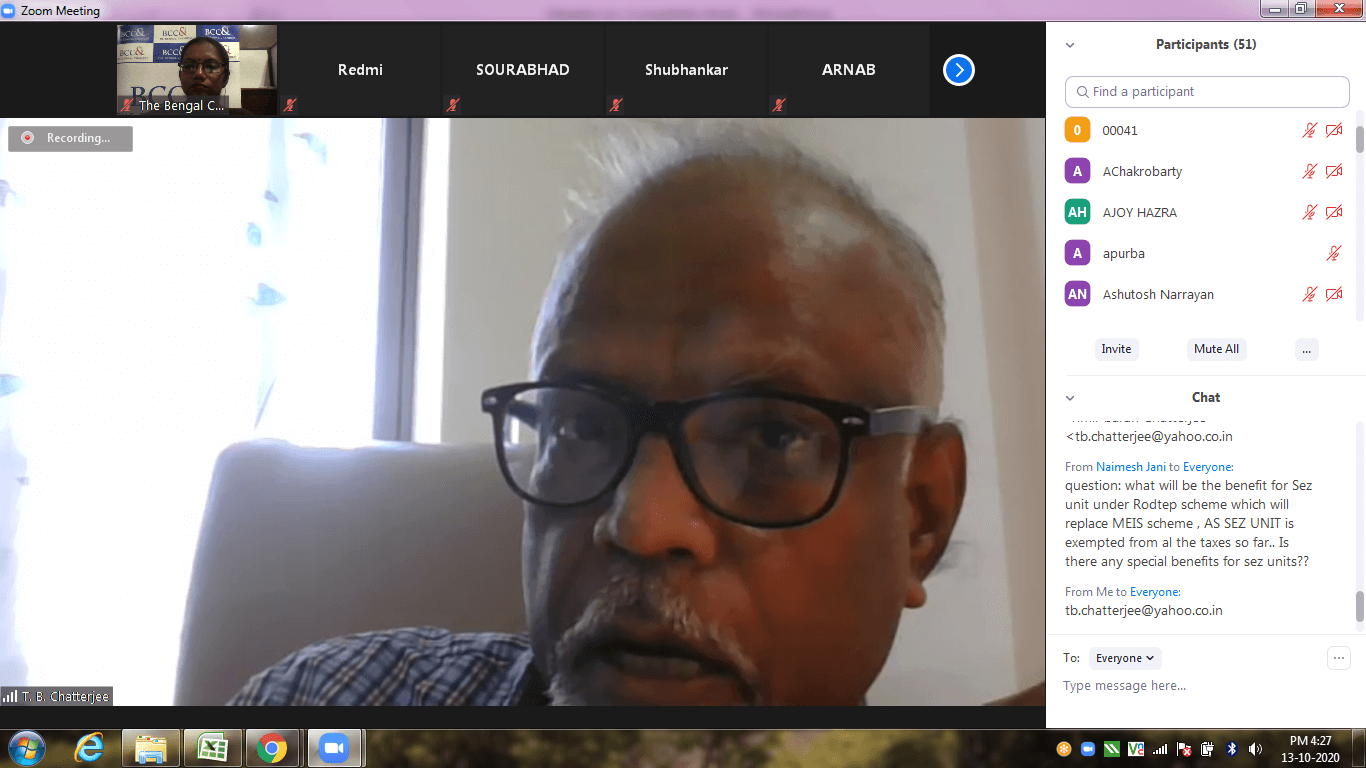Collapse the Participants panel chevron

[1070, 45]
